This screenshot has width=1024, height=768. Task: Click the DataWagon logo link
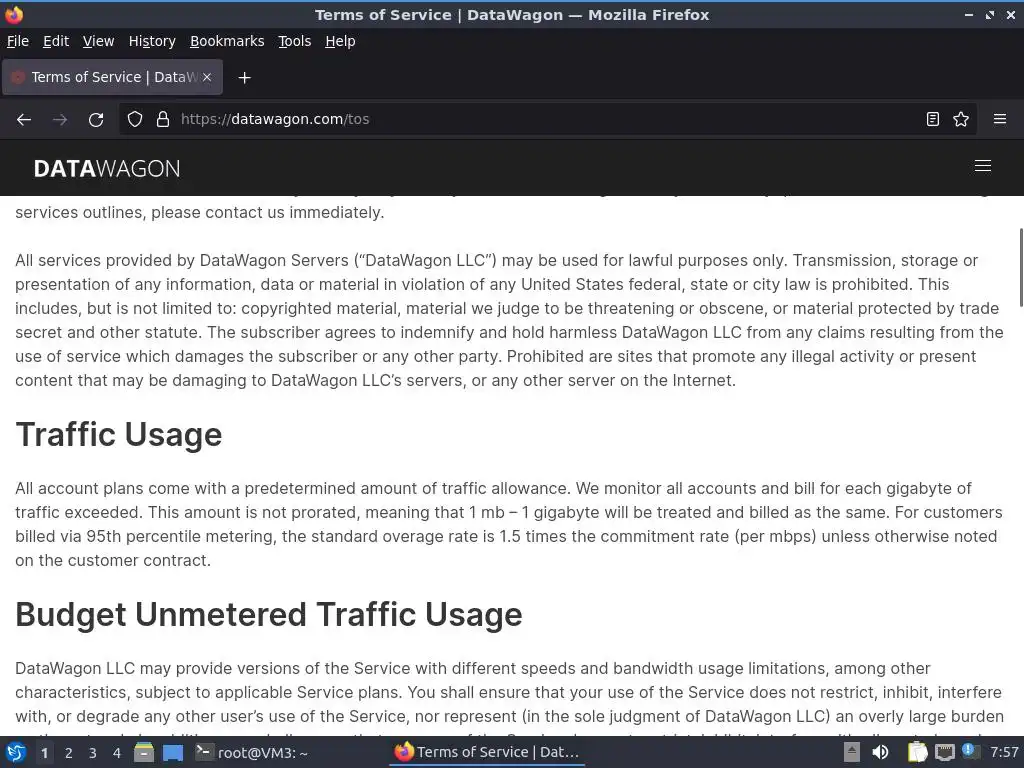coord(107,168)
